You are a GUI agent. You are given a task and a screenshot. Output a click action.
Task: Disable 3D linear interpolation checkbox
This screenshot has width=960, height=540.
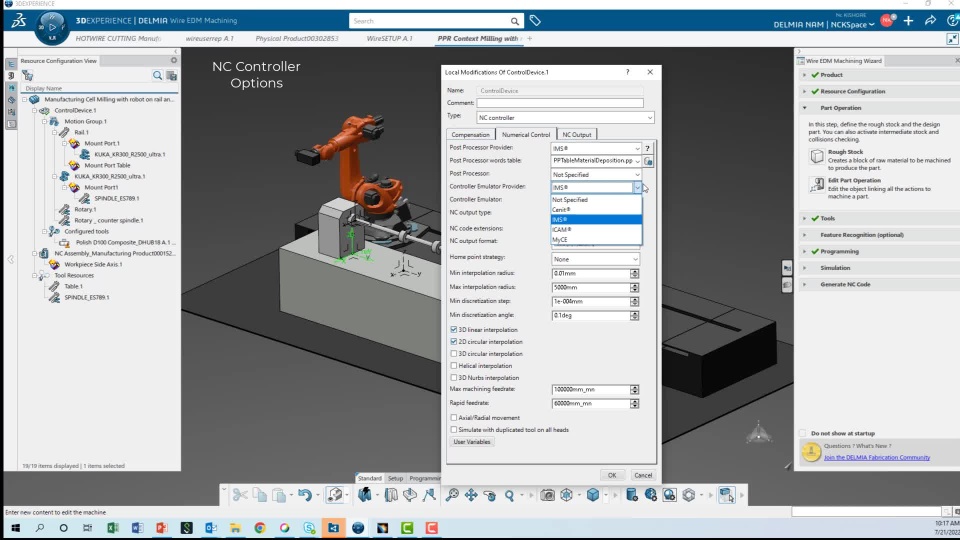454,329
